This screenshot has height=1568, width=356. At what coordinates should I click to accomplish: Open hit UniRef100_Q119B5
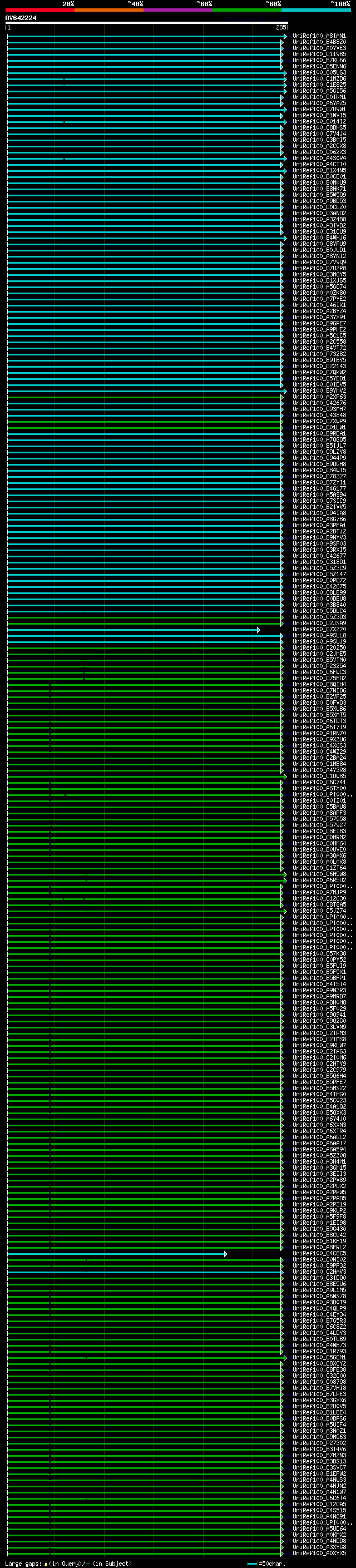319,54
